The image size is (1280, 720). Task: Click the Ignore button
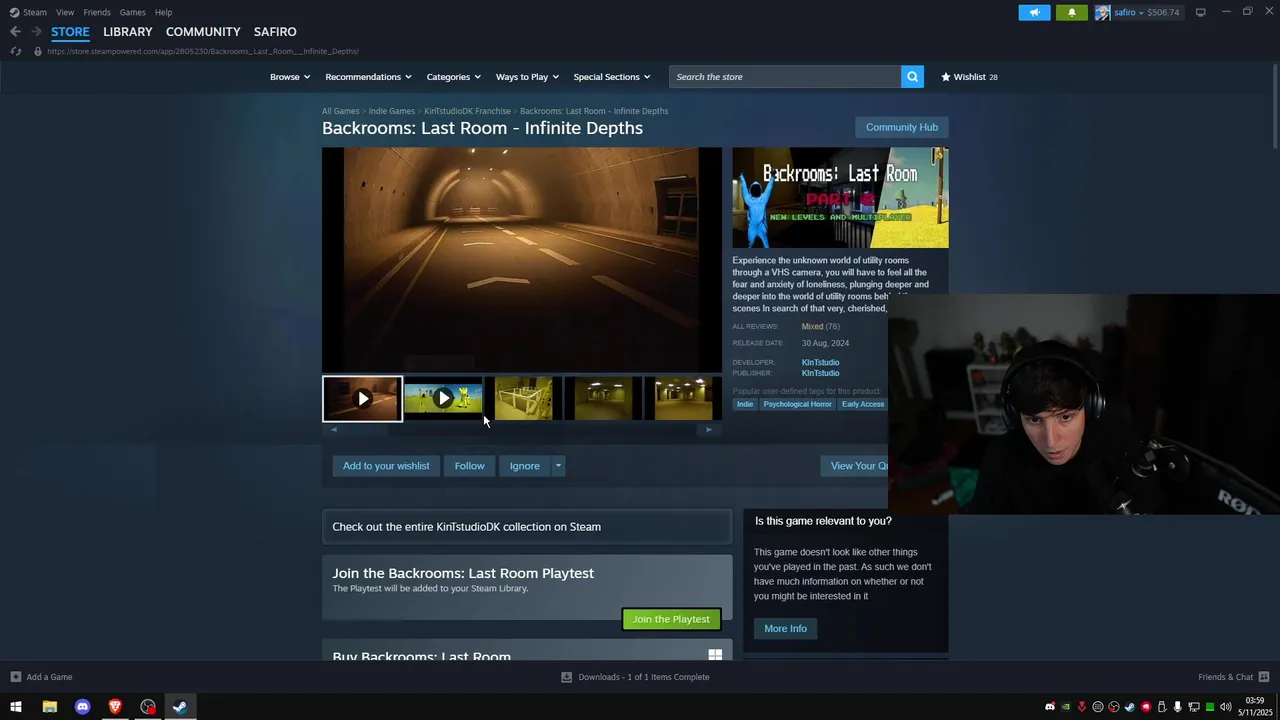tap(524, 466)
